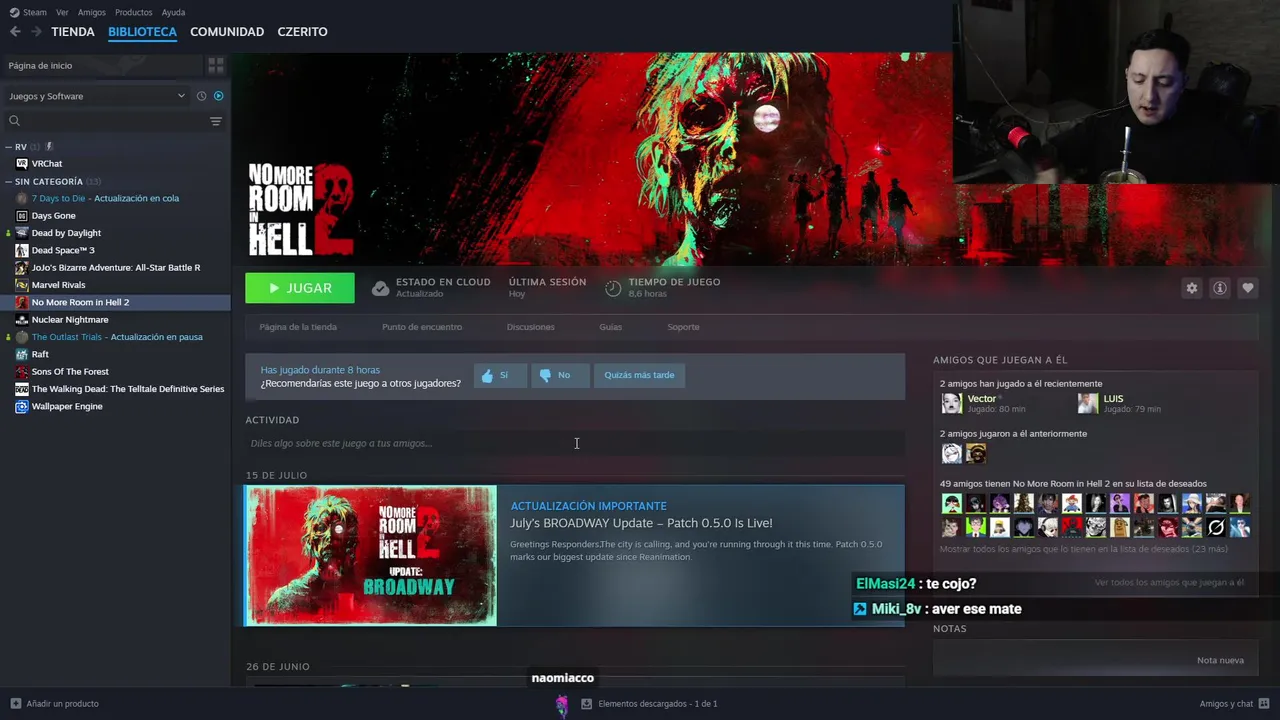Open Juegos y Software dropdown
The width and height of the screenshot is (1280, 720).
[x=97, y=96]
